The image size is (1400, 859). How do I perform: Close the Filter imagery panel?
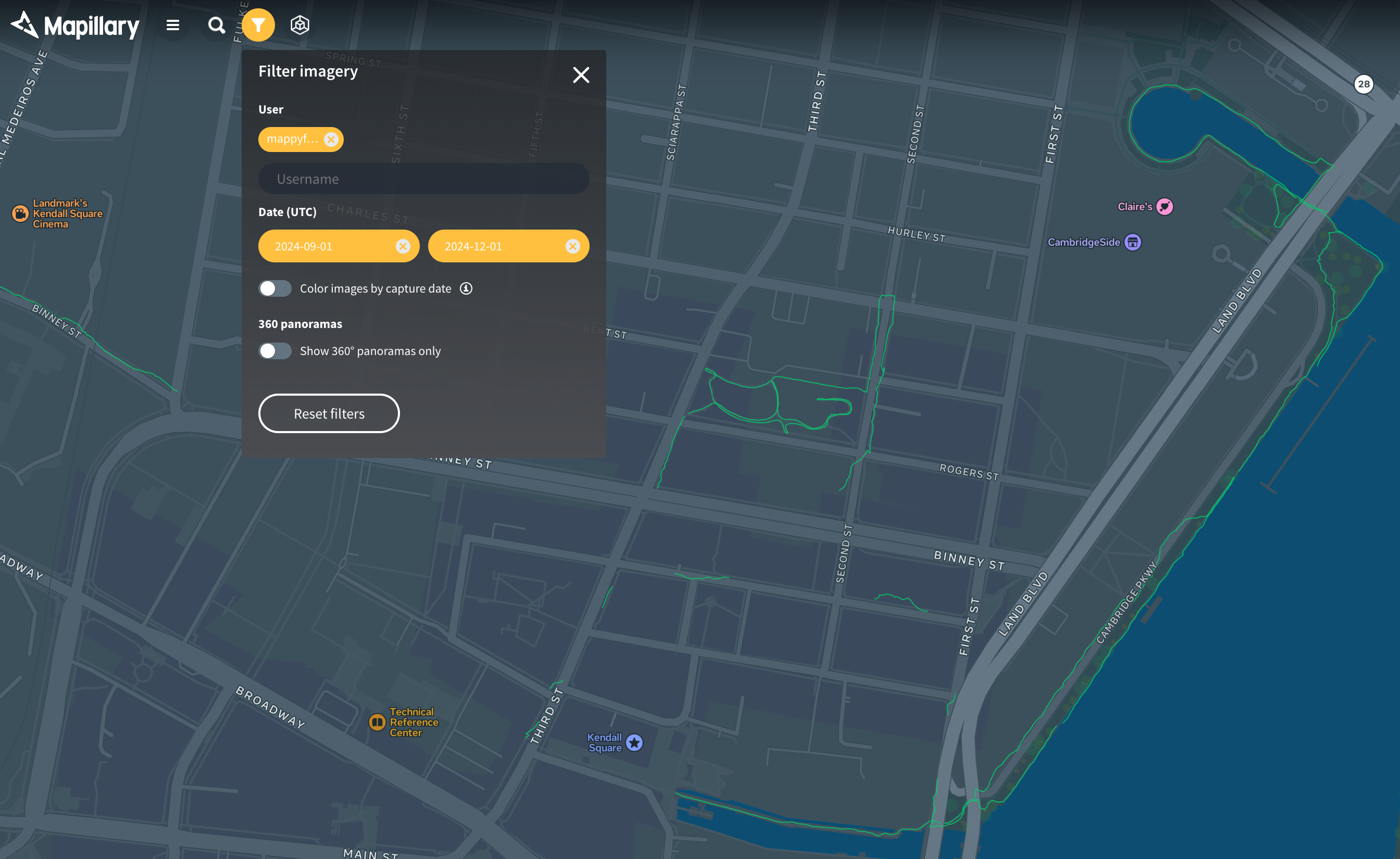coord(581,75)
